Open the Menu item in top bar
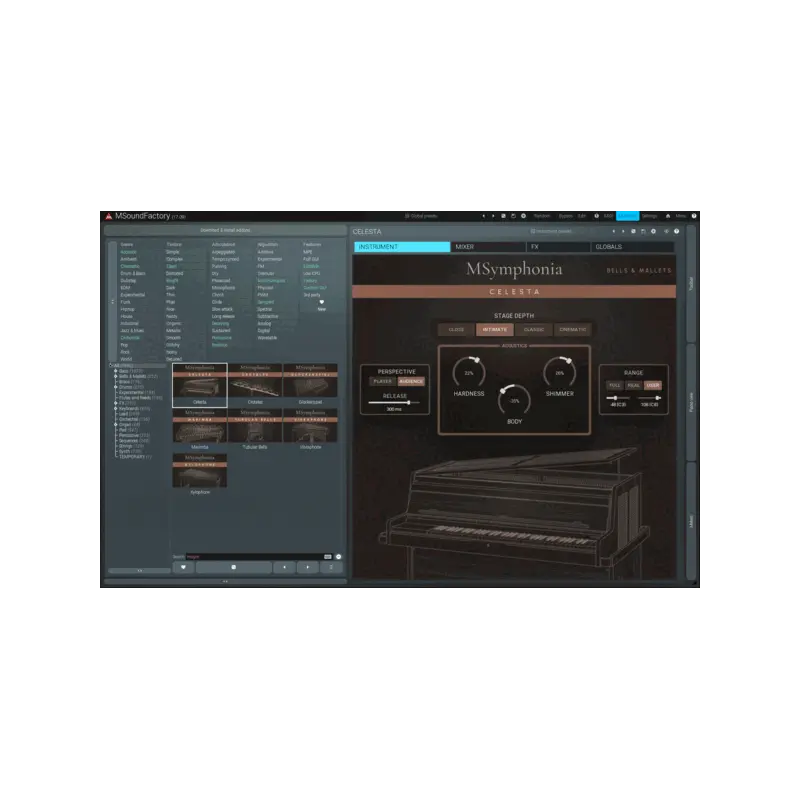 681,216
